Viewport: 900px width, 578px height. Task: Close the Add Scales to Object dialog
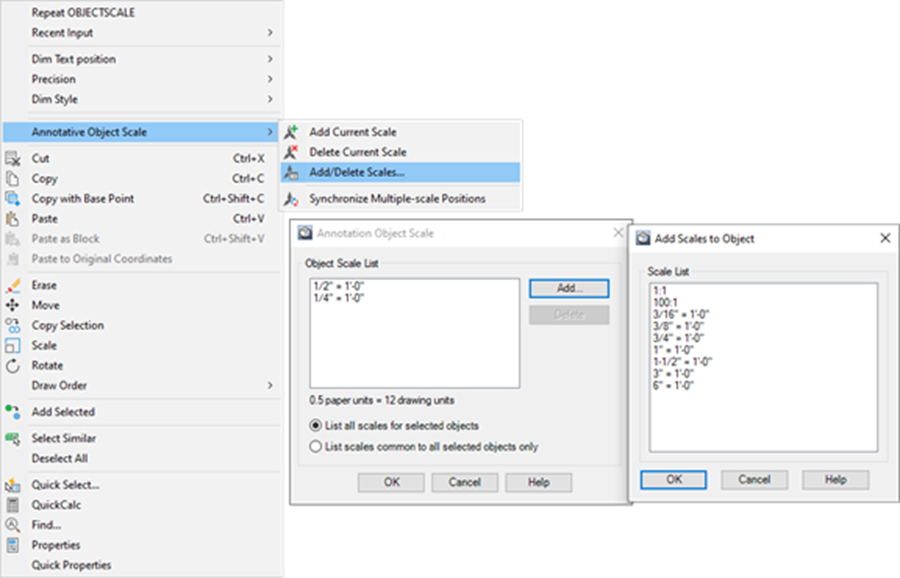[884, 238]
